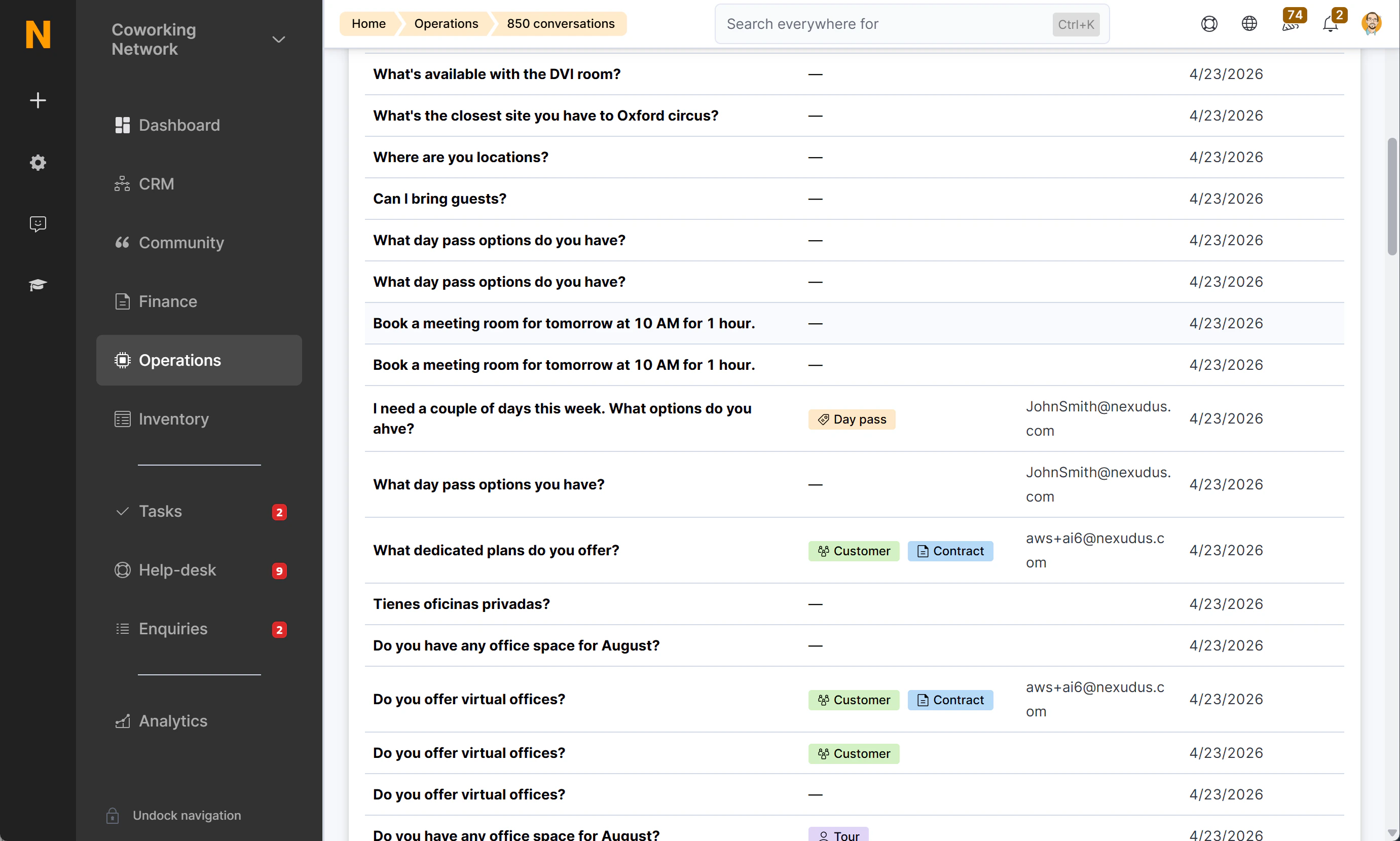This screenshot has width=1400, height=841.
Task: Open the Operations breadcrumb item
Action: point(446,23)
